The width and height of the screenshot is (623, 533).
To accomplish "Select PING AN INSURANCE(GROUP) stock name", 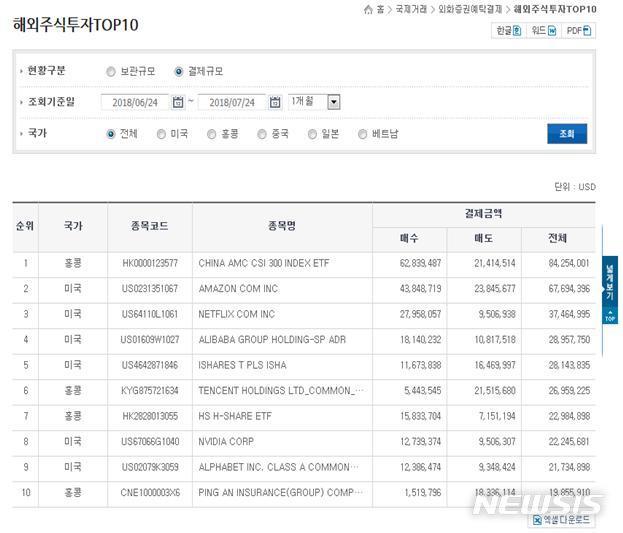I will point(281,492).
